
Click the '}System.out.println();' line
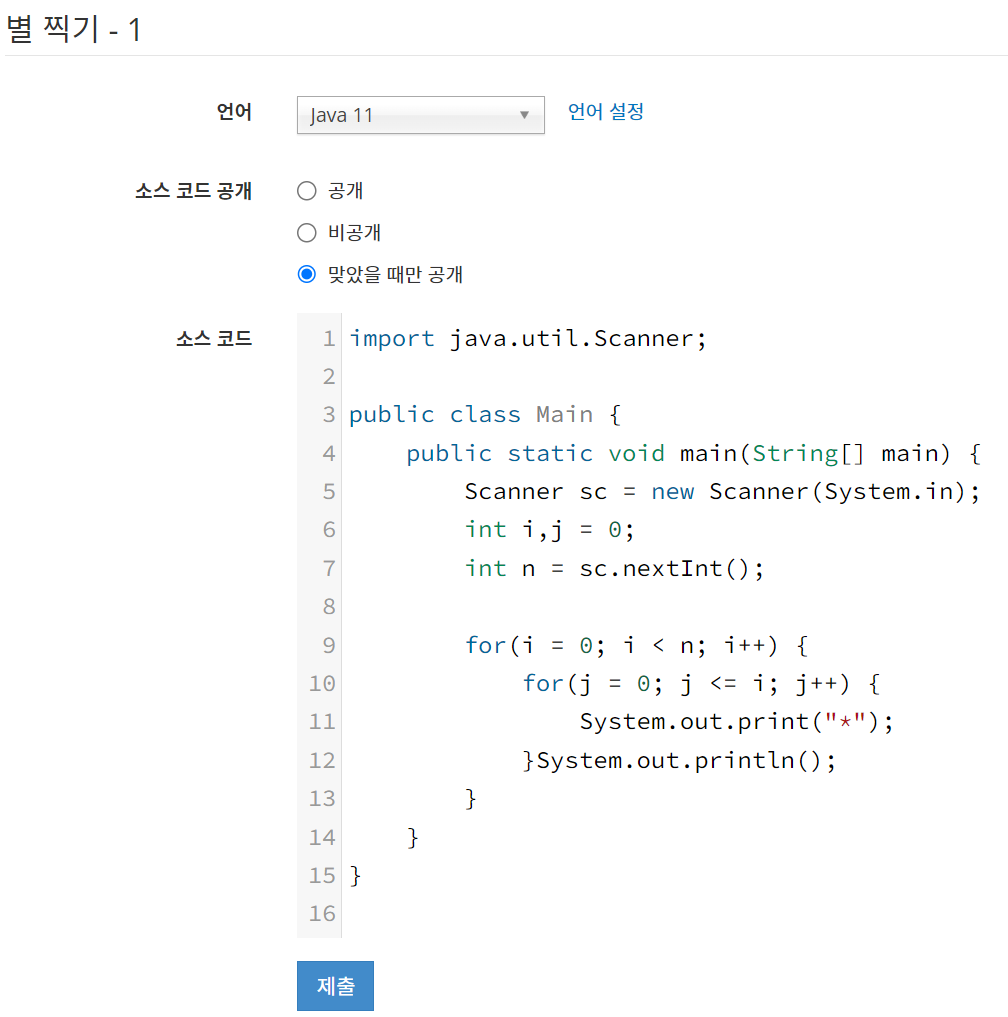click(x=679, y=760)
